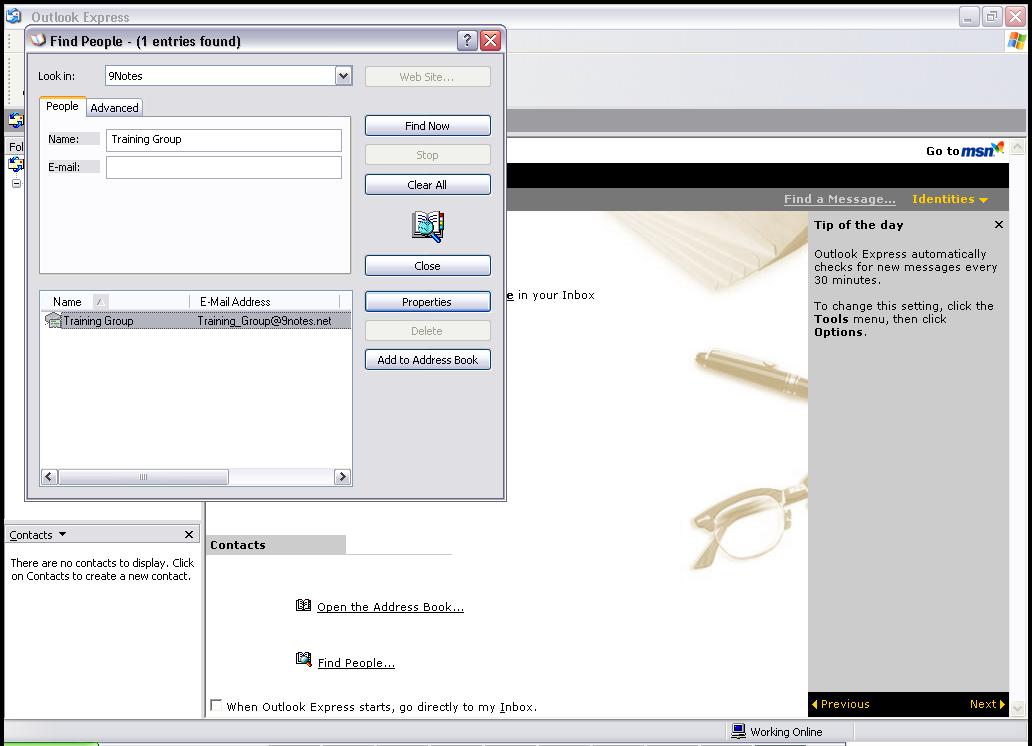Close the Contacts pane with its X

[189, 534]
